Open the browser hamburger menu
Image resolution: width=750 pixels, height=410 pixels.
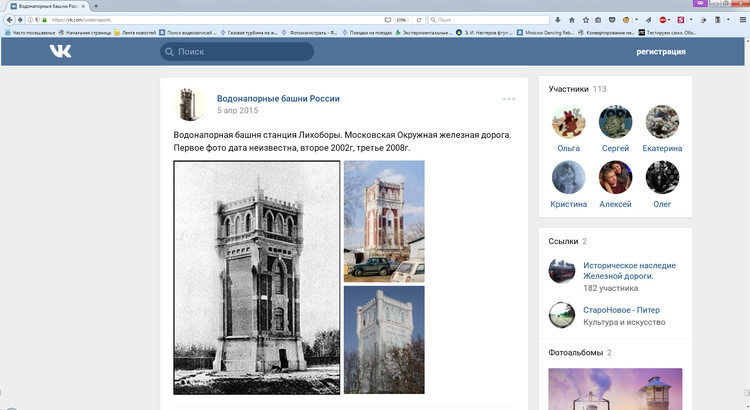[x=743, y=20]
